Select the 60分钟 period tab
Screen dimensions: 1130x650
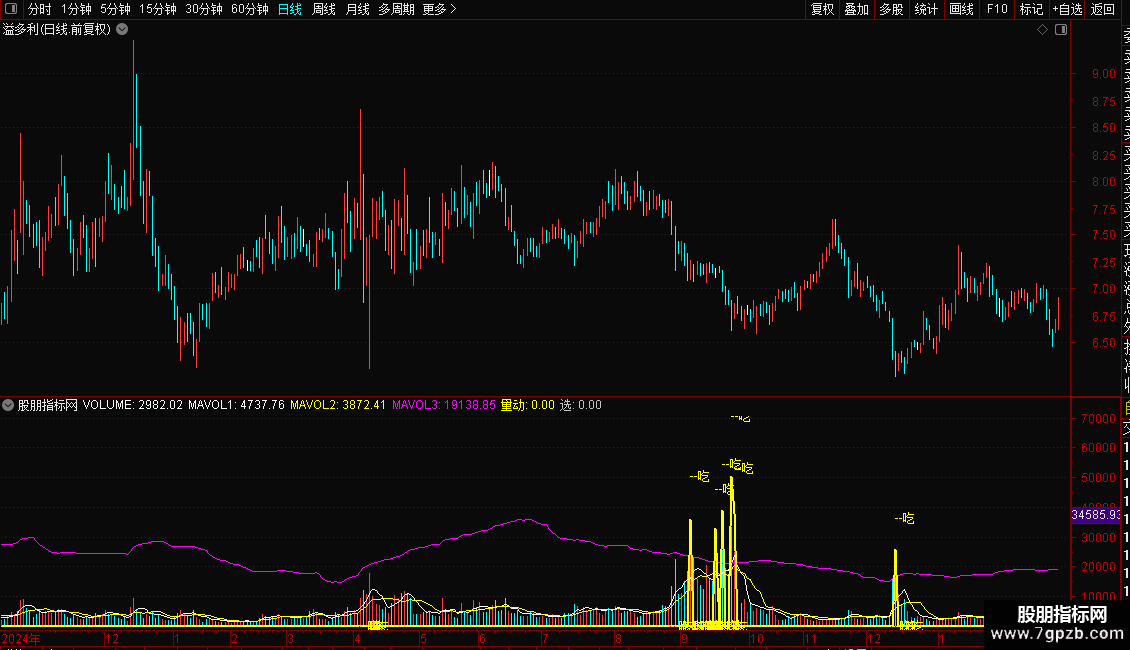coord(250,9)
